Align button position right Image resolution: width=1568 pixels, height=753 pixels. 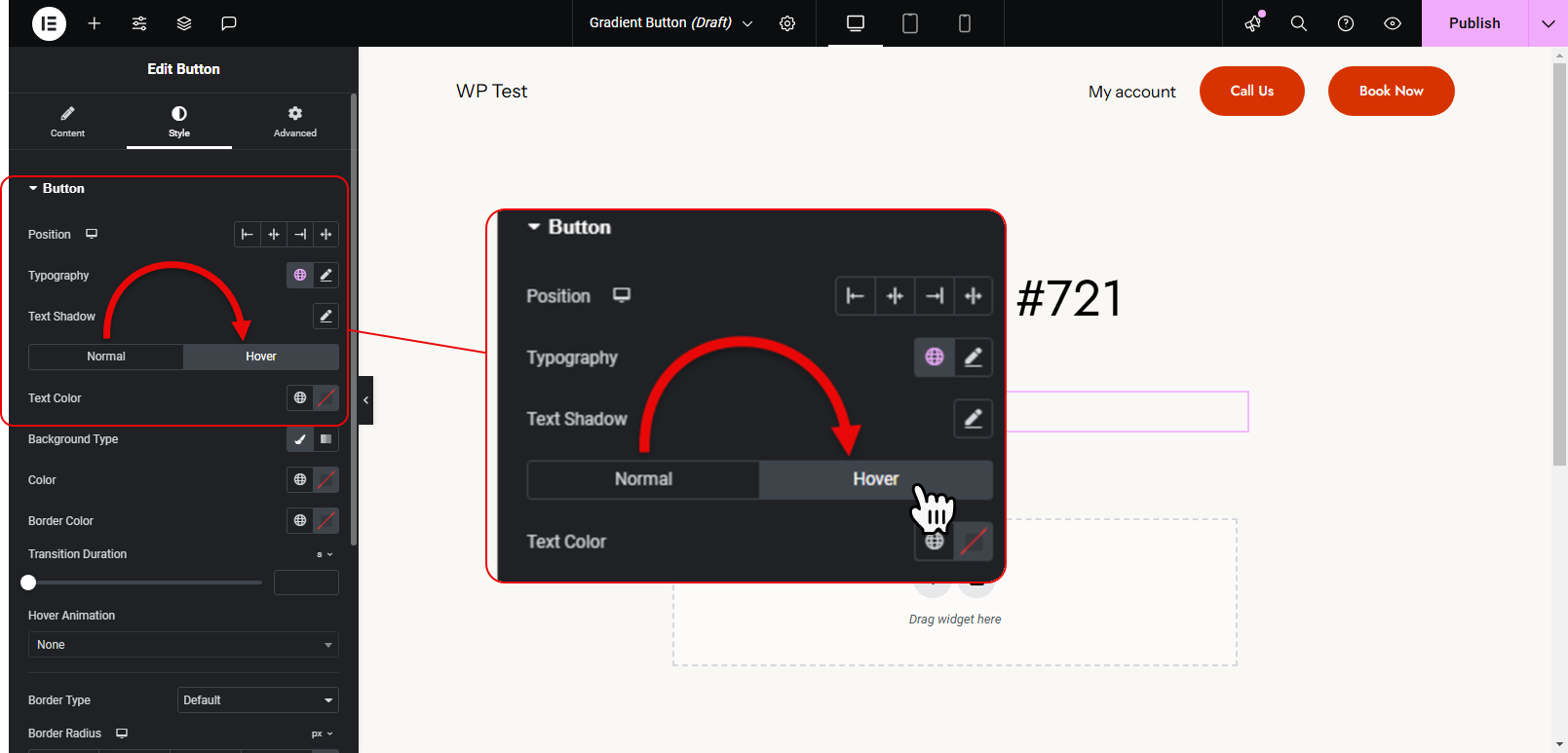pyautogui.click(x=300, y=235)
